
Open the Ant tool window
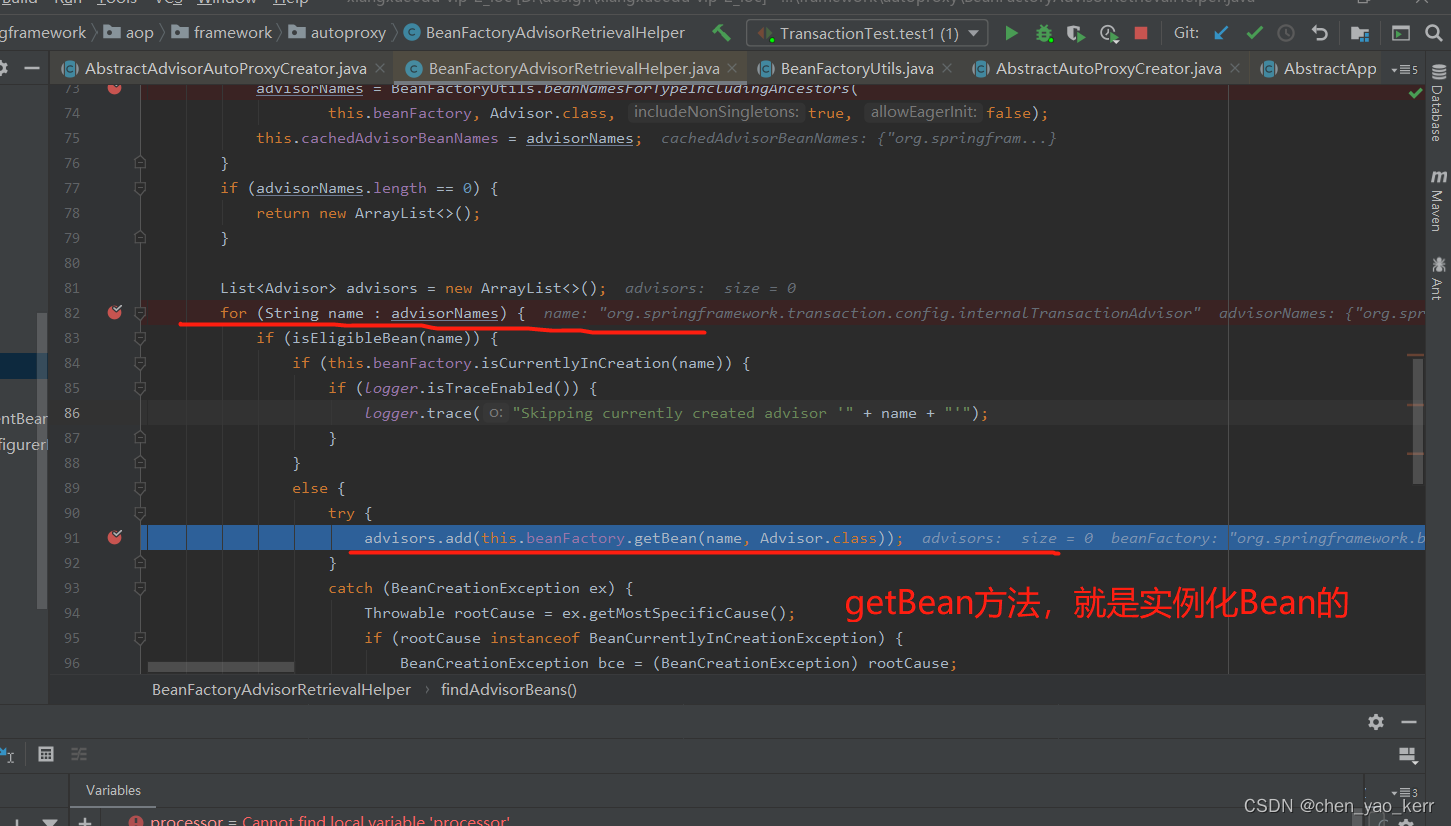(x=1438, y=278)
